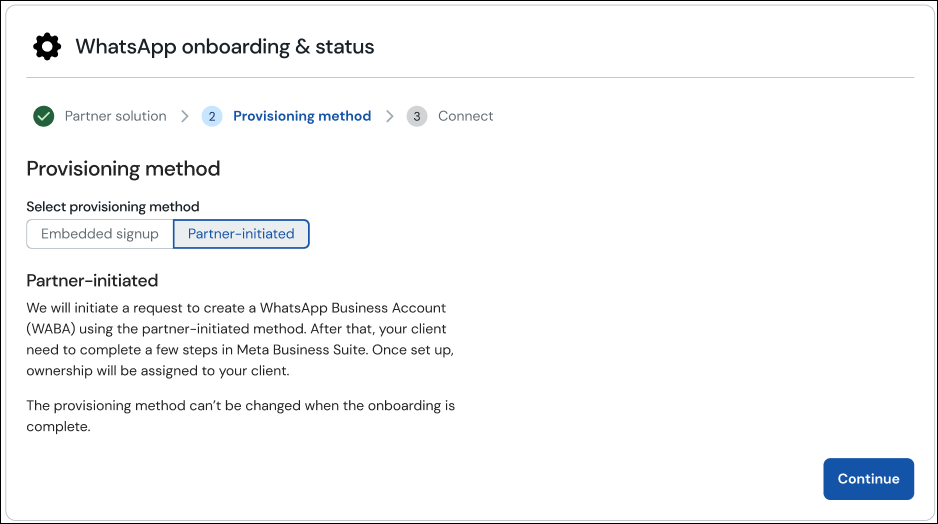Screen dimensions: 938x524
Task: Click the divider line under the title
Action: point(470,77)
